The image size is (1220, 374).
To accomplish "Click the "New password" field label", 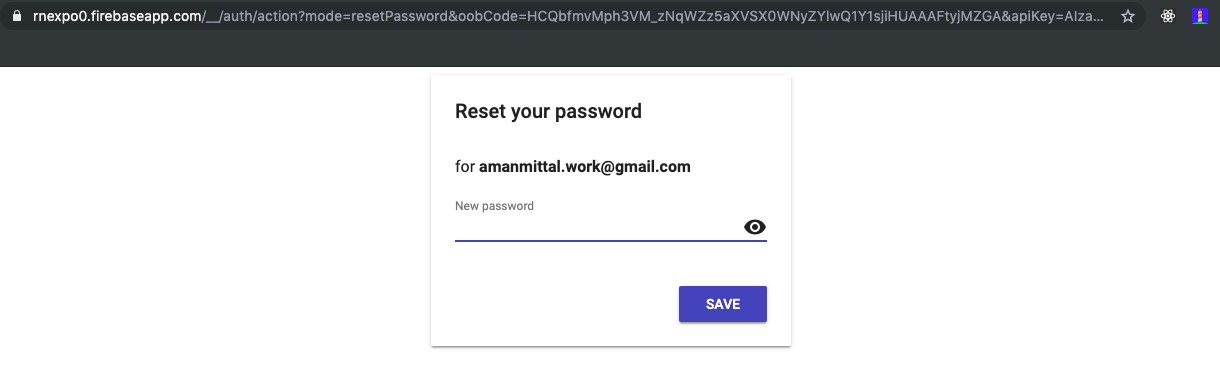I will pyautogui.click(x=494, y=206).
